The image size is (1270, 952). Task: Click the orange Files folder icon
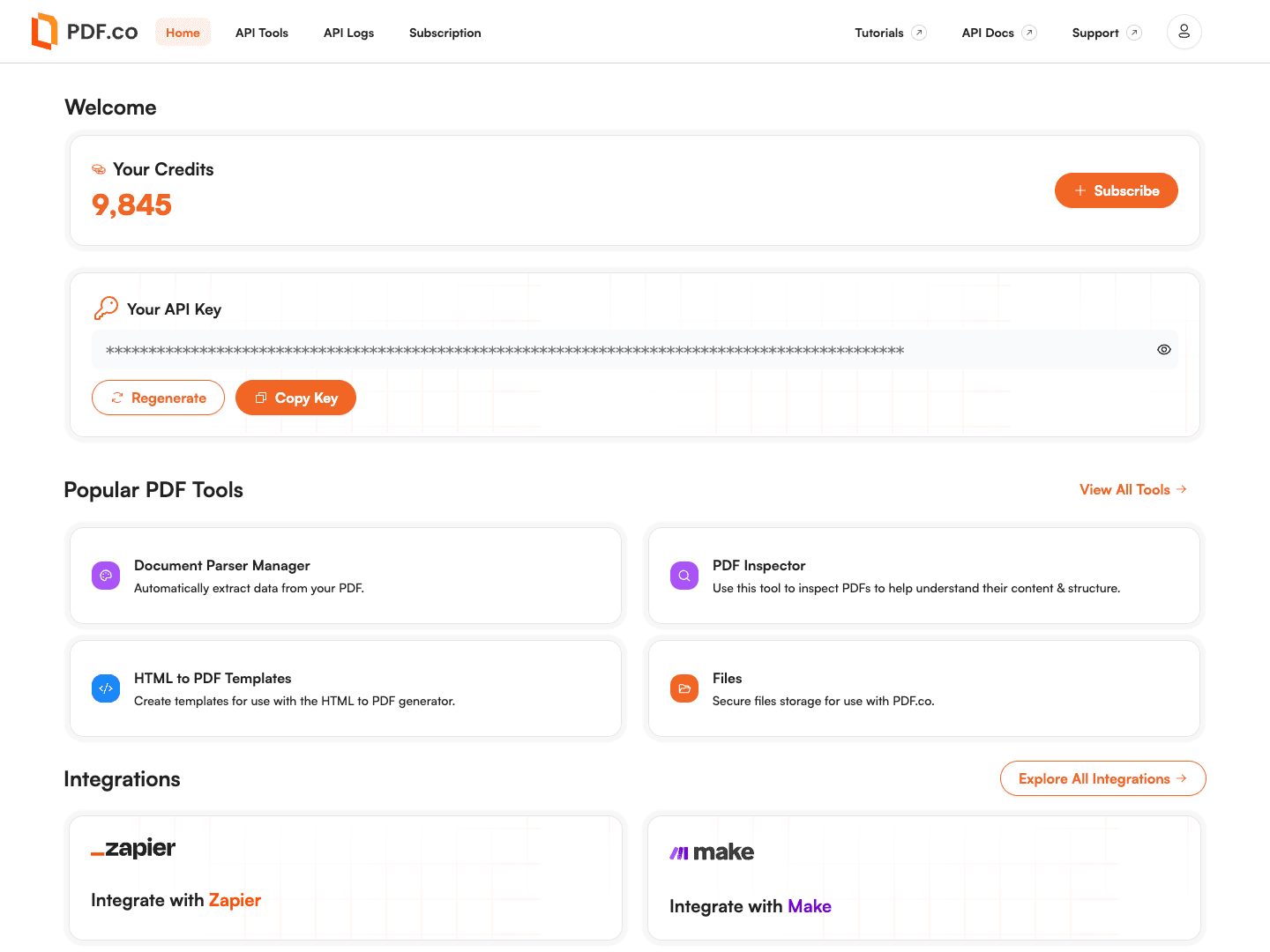pos(684,688)
